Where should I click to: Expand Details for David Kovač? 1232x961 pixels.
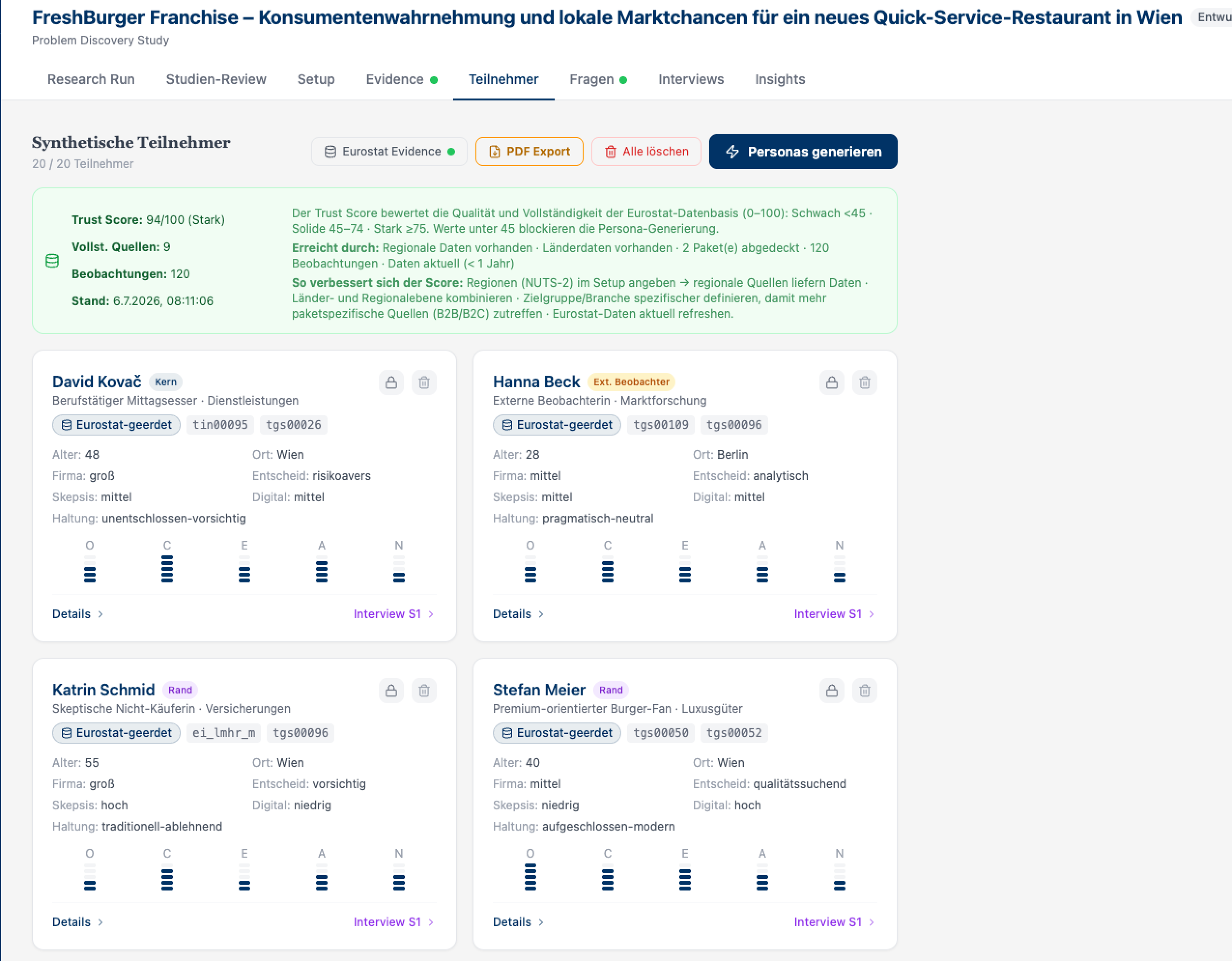(x=78, y=614)
